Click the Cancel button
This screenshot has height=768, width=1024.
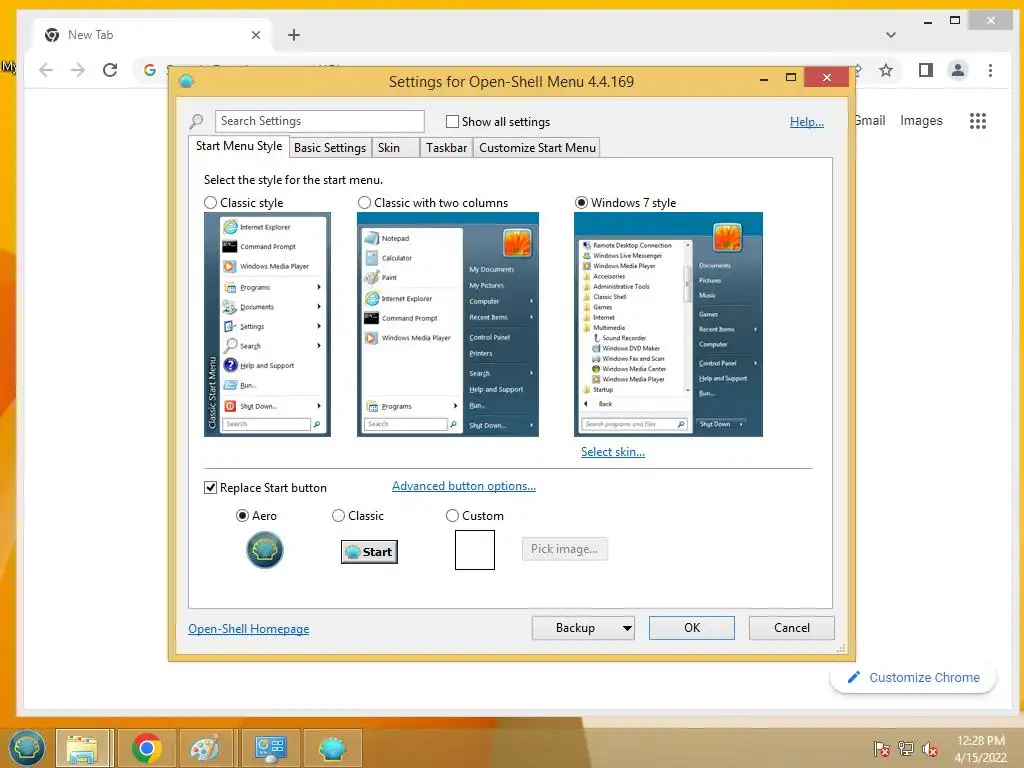point(792,628)
